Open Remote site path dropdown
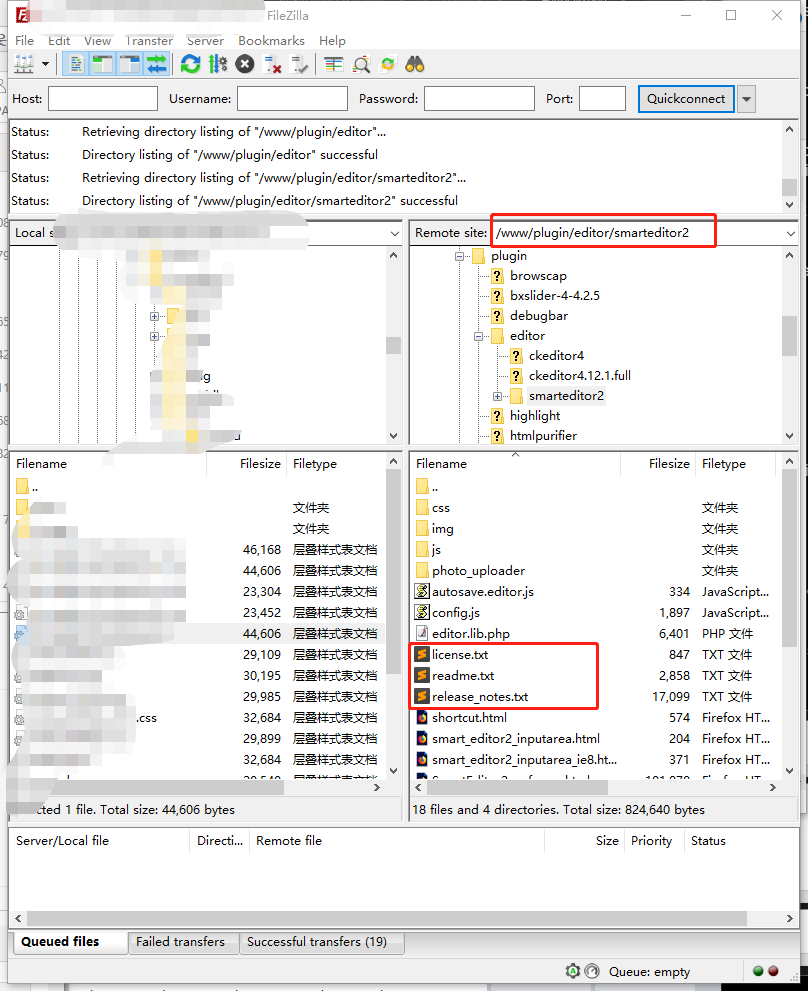Viewport: 808px width, 991px height. [790, 233]
